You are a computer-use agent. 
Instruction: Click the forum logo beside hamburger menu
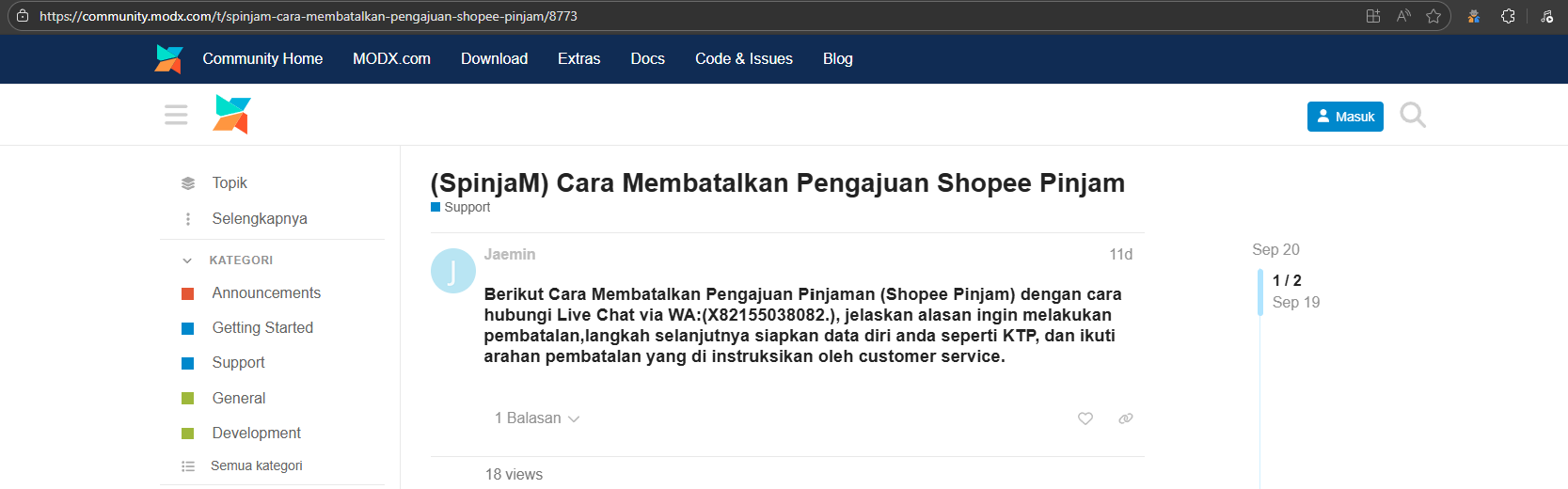pyautogui.click(x=231, y=115)
